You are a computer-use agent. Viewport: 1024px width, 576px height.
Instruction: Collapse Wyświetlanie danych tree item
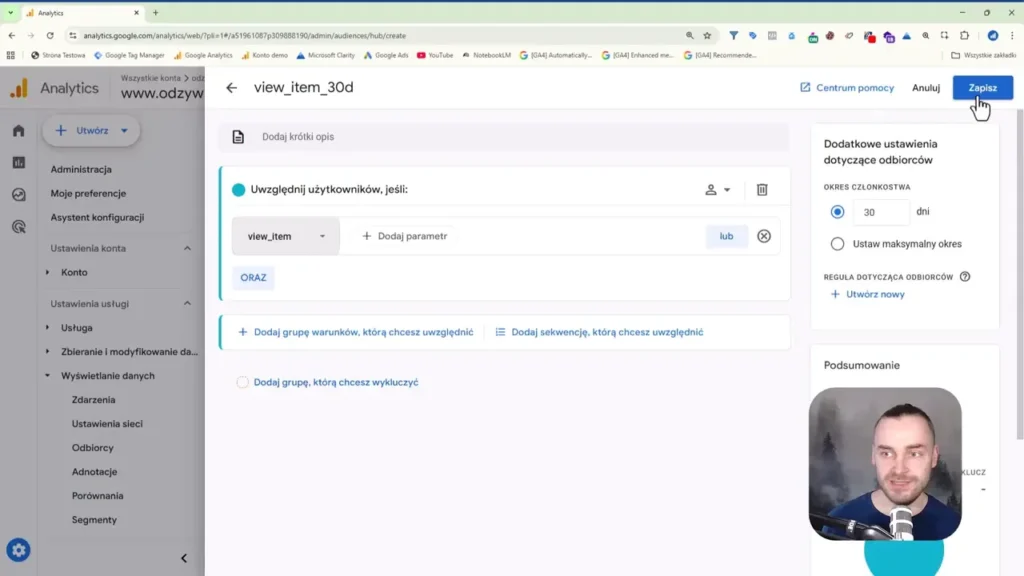48,376
